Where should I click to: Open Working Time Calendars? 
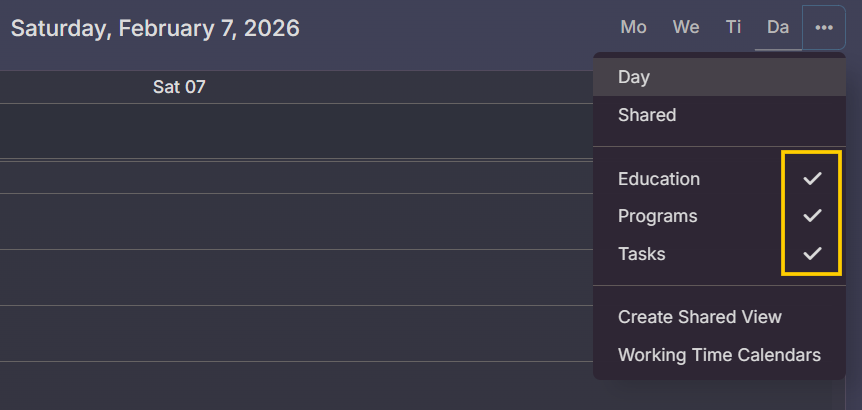point(719,355)
